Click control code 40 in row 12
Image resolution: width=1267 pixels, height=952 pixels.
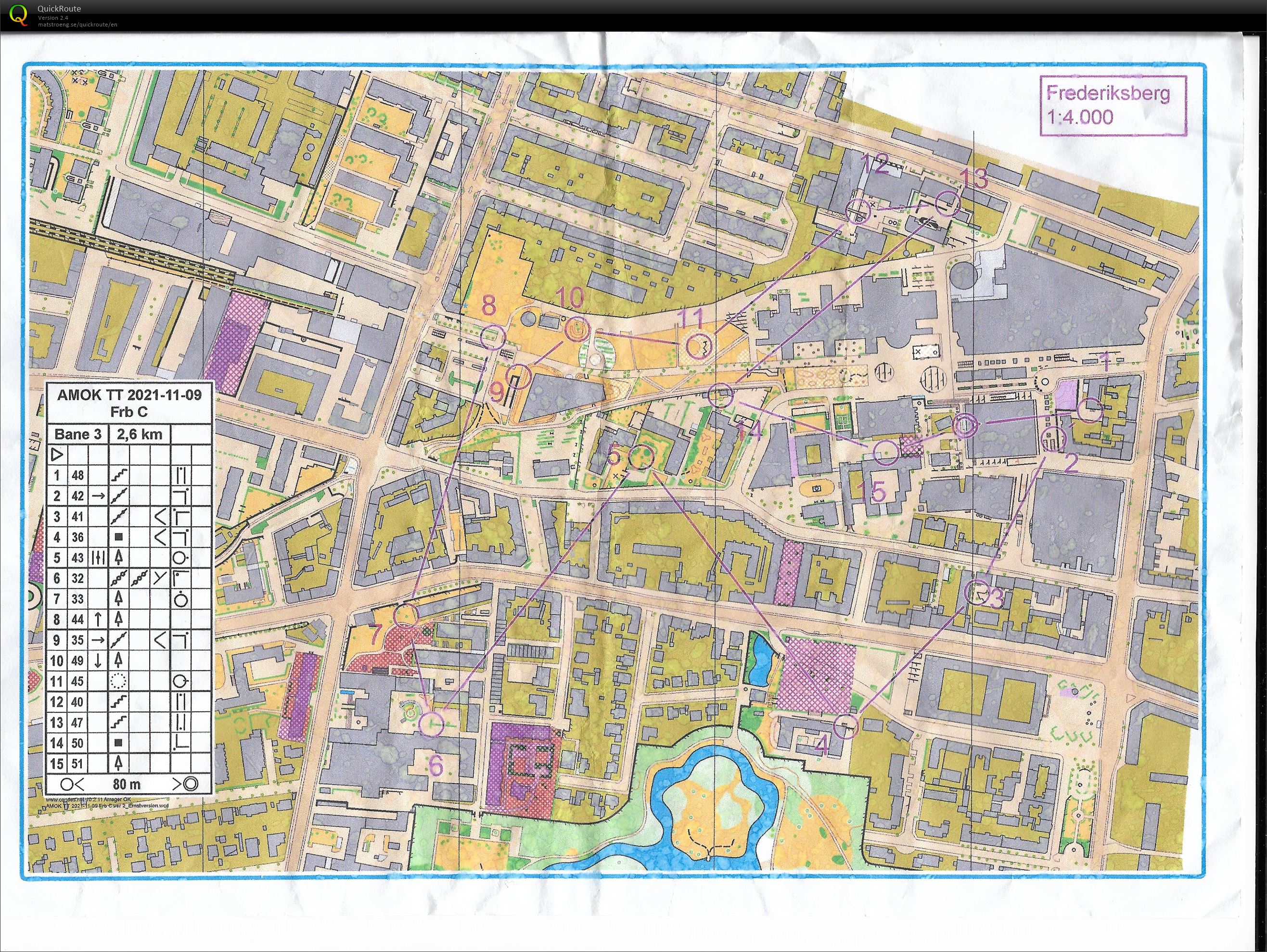pos(77,702)
